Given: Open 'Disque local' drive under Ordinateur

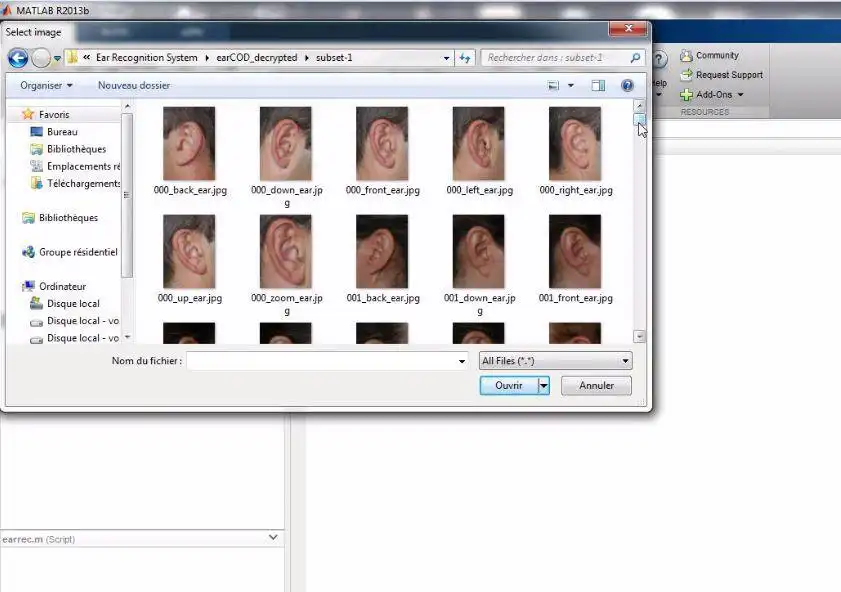Looking at the screenshot, I should pyautogui.click(x=73, y=304).
